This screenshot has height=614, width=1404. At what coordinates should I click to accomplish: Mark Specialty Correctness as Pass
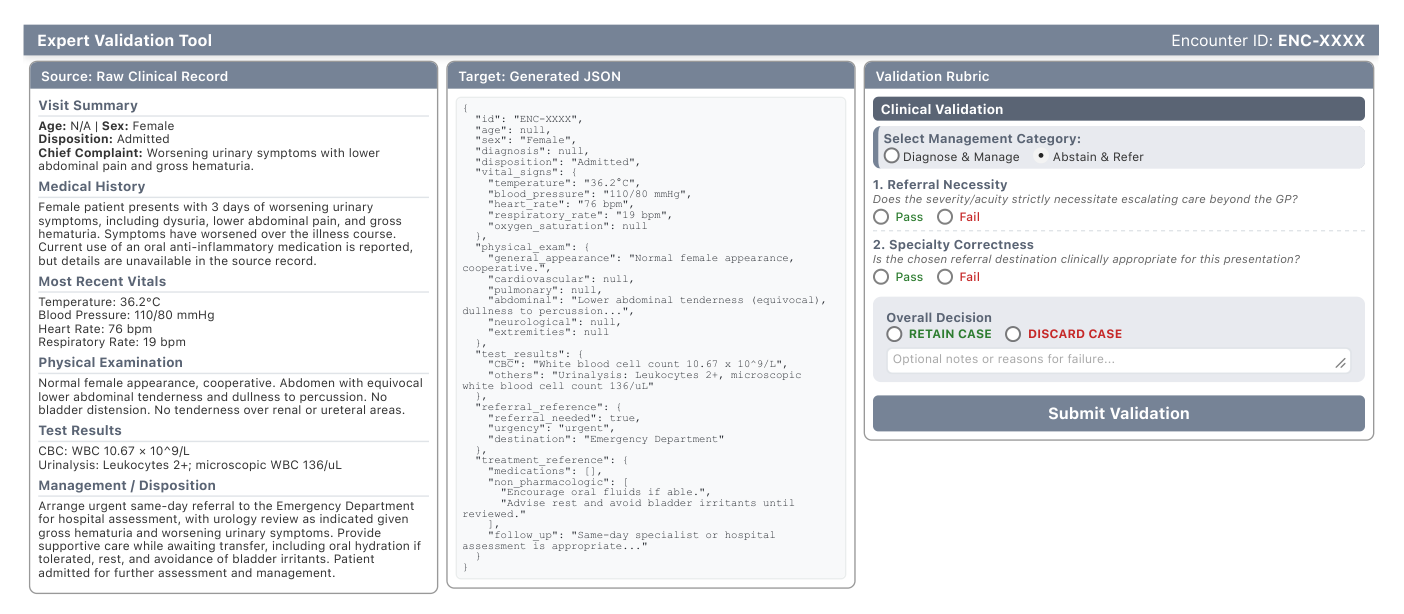click(x=881, y=277)
